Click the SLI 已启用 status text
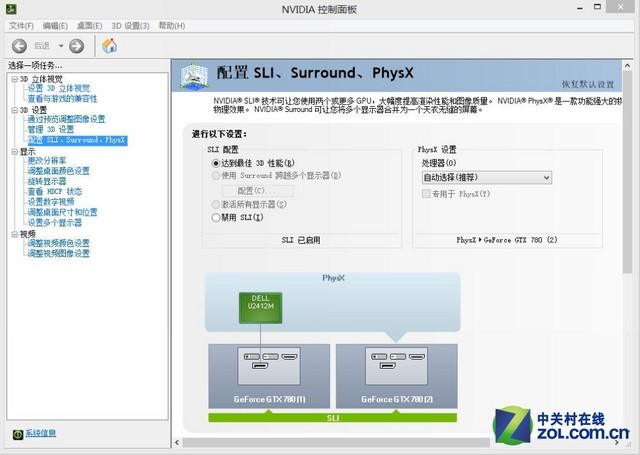The image size is (640, 455). click(301, 240)
